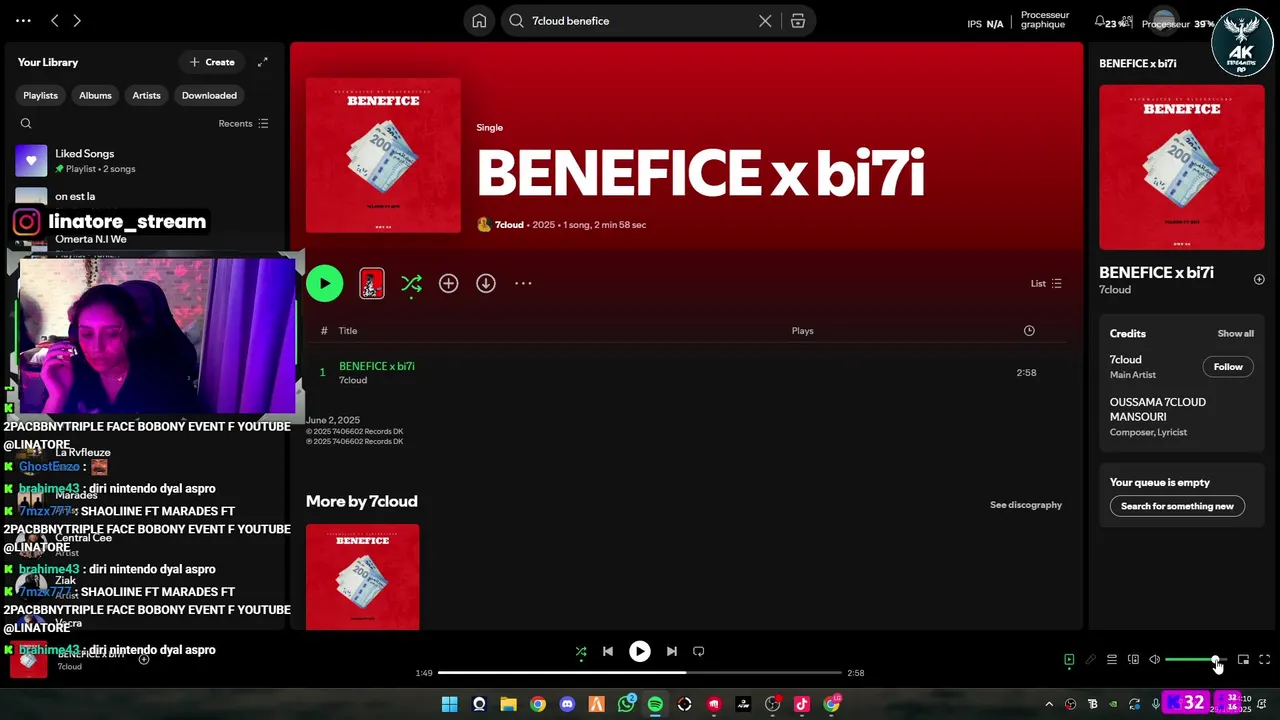Open album card under More by 7cloud
The image size is (1280, 720).
pos(362,577)
